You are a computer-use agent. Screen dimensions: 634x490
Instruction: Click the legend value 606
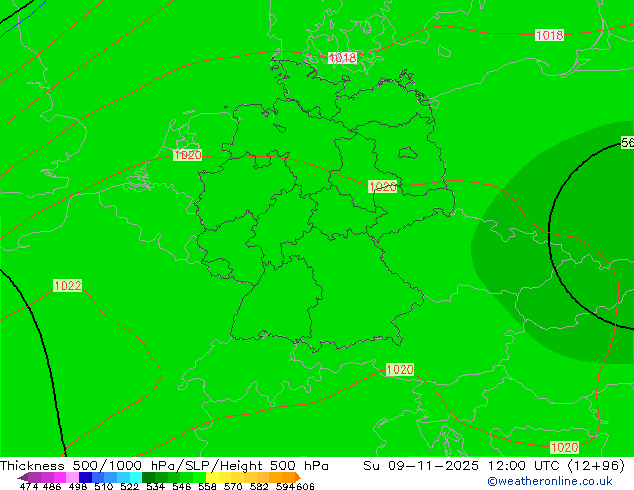pyautogui.click(x=305, y=486)
